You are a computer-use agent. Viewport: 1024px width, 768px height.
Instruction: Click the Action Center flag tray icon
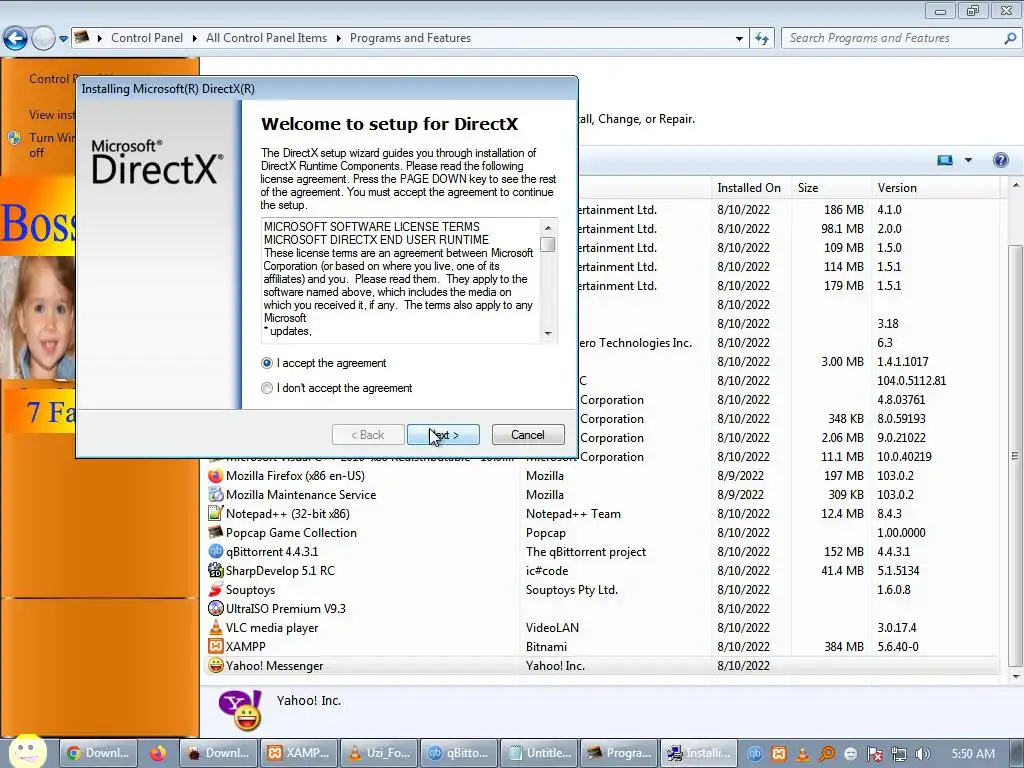point(875,754)
